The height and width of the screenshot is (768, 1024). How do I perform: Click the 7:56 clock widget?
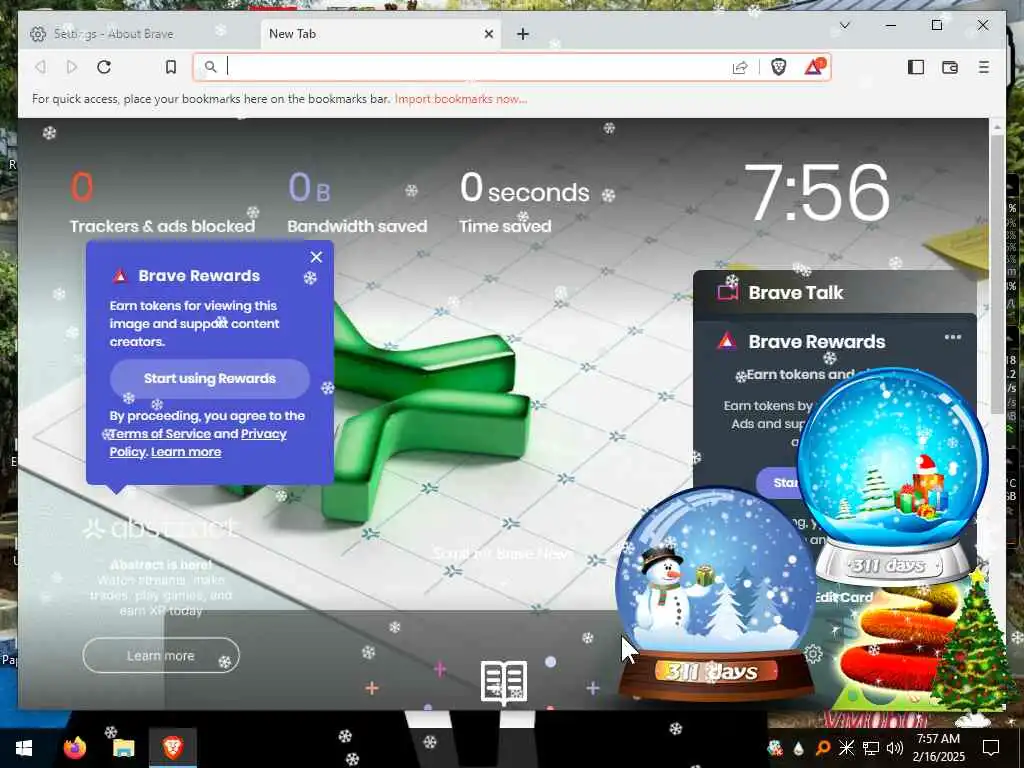816,193
